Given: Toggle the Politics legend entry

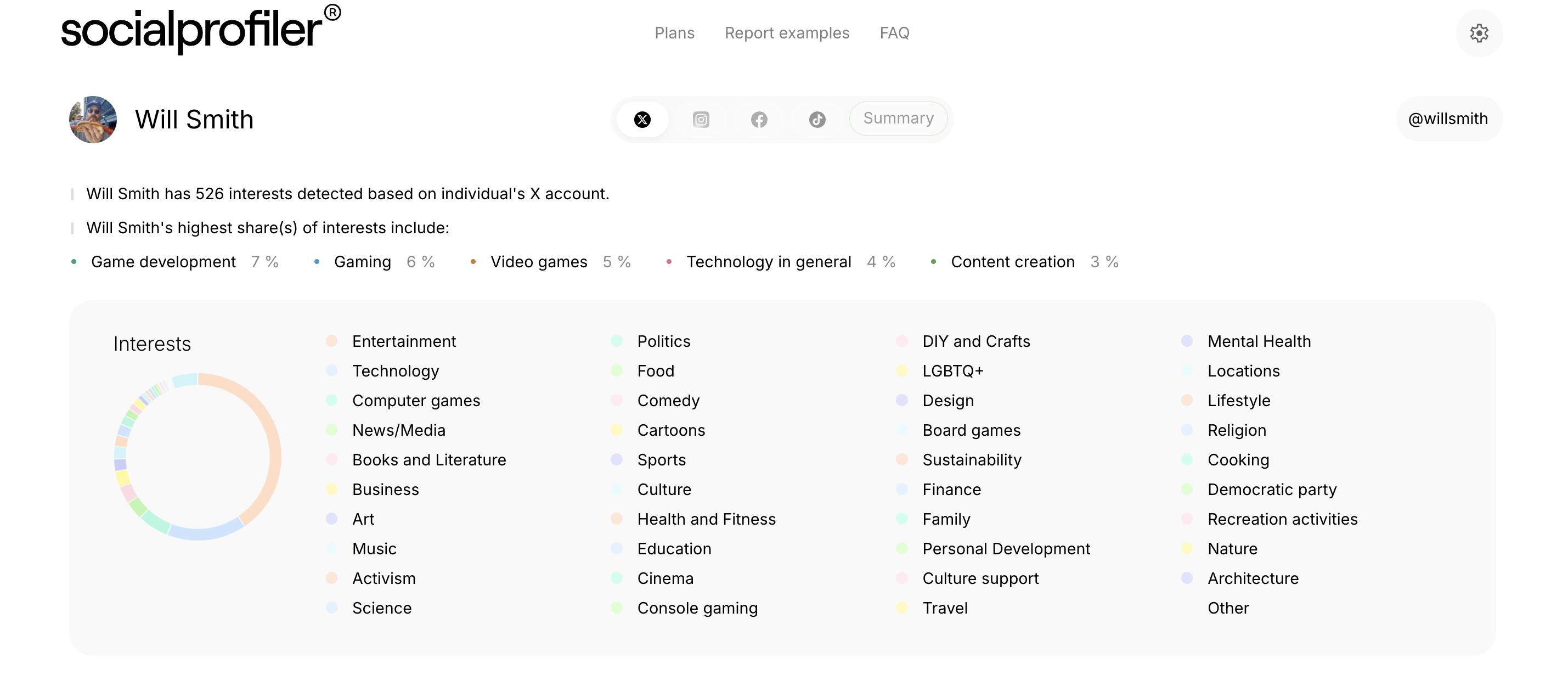Looking at the screenshot, I should 663,341.
